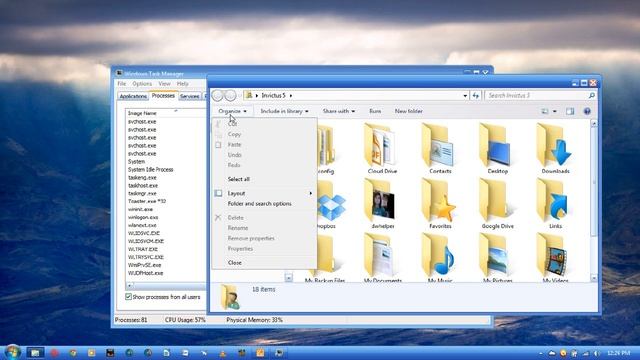Viewport: 640px width, 360px height.
Task: Open Include in library dropdown
Action: point(284,111)
